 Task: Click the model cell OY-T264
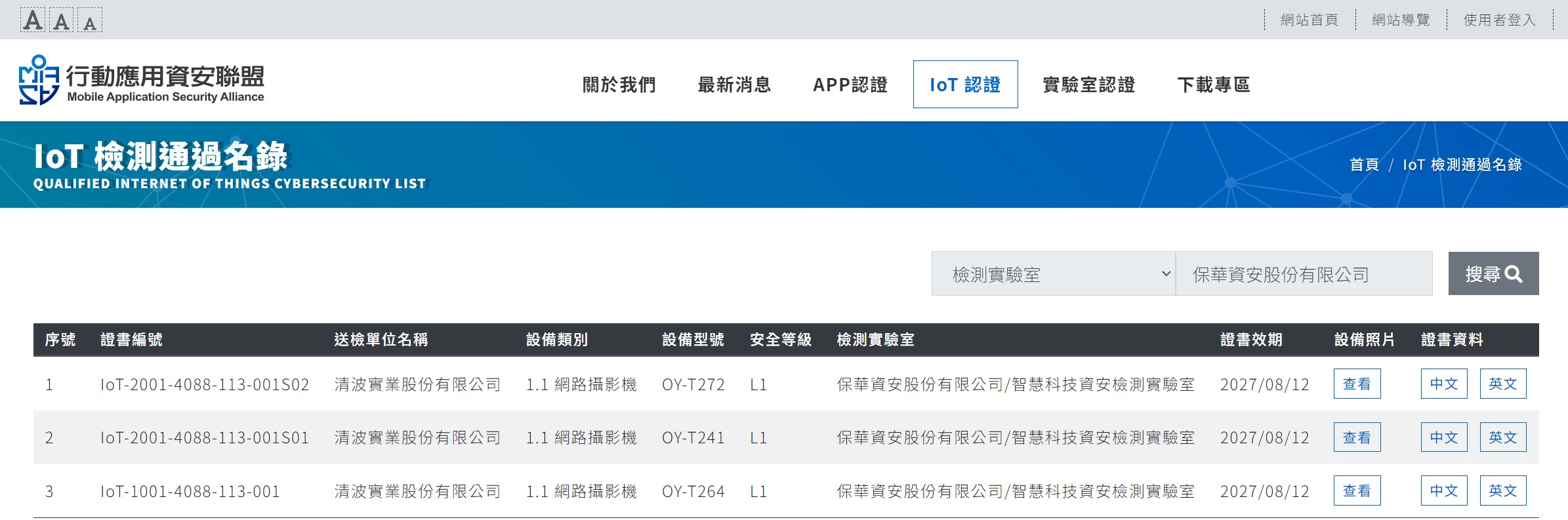coord(693,492)
